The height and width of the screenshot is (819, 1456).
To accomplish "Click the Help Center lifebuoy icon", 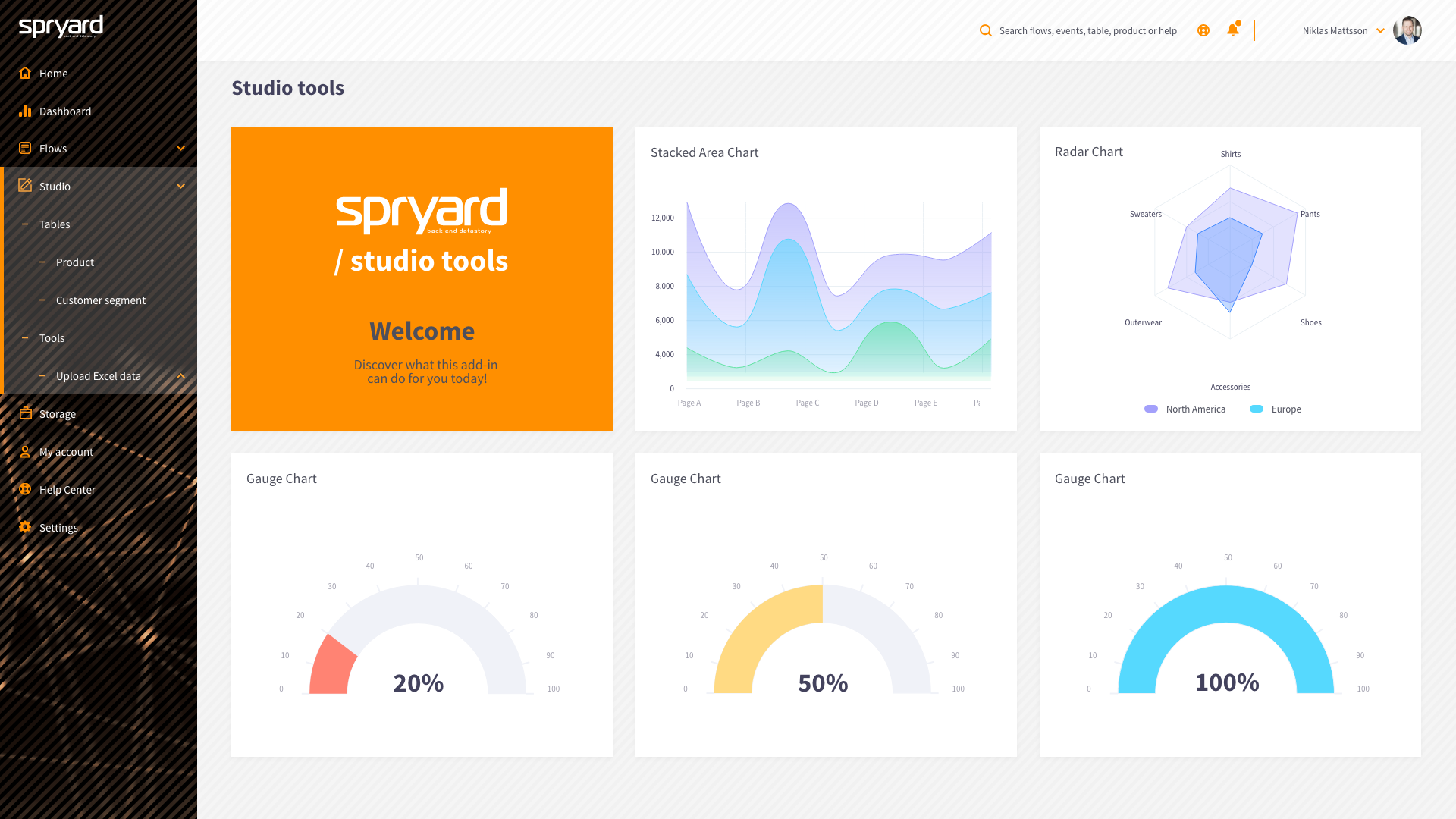I will pyautogui.click(x=25, y=489).
